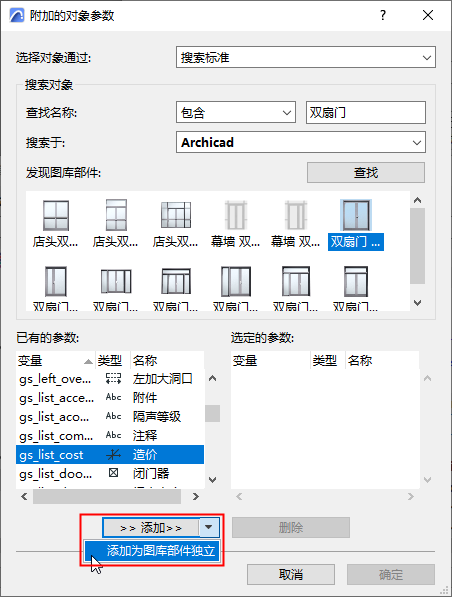This screenshot has height=597, width=452.
Task: Click the Abc type icon beside 附件
Action: point(113,397)
